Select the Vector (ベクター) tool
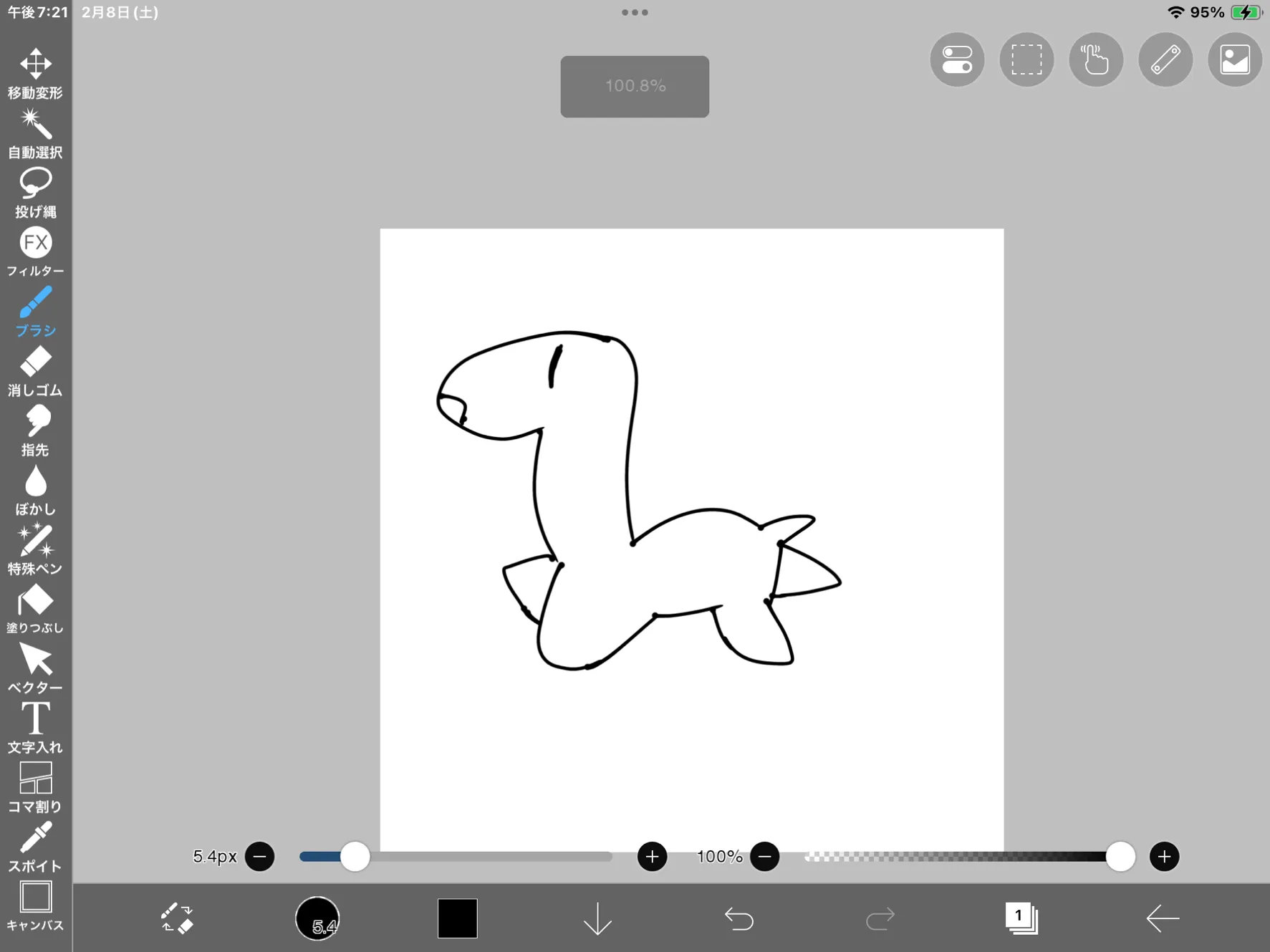The width and height of the screenshot is (1270, 952). [x=35, y=669]
